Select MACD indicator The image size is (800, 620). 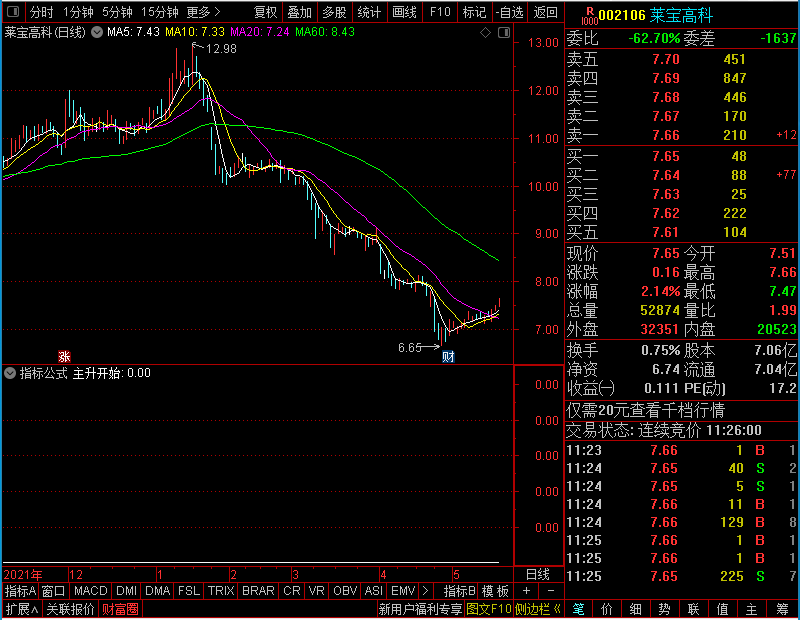[90, 591]
